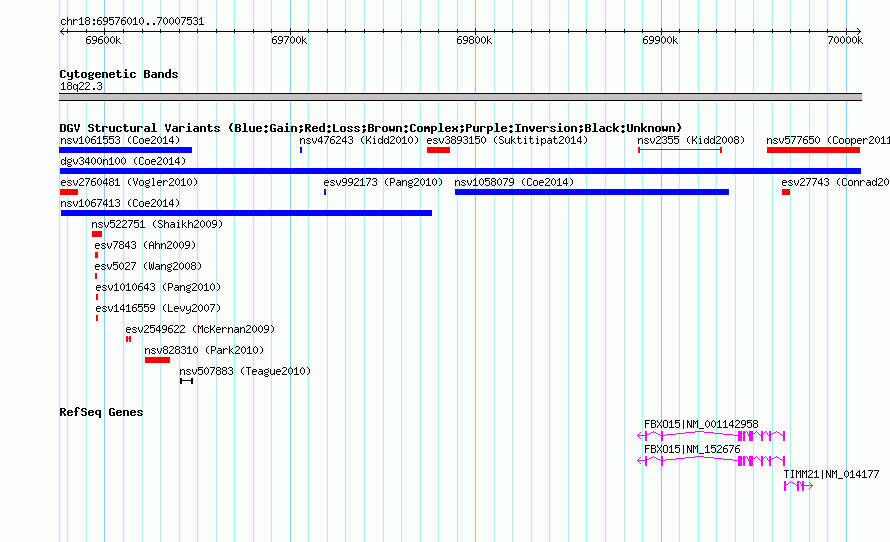Click the 69800k ruler label
The image size is (890, 542).
click(474, 40)
